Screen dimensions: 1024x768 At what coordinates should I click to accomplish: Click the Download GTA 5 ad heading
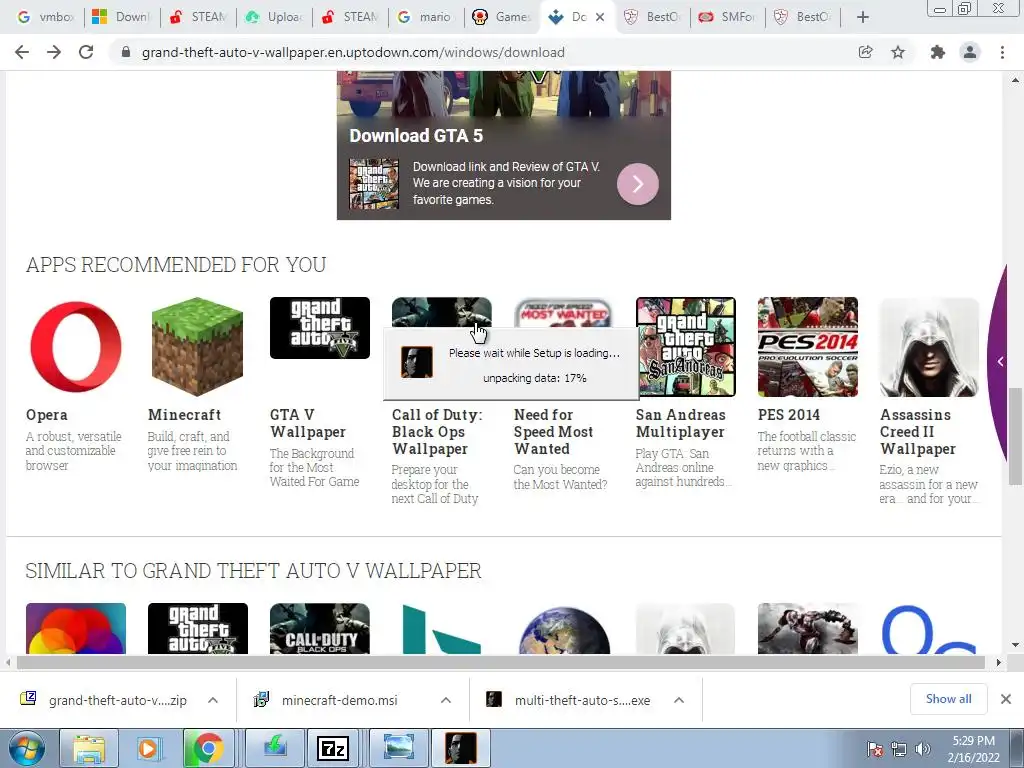(416, 136)
